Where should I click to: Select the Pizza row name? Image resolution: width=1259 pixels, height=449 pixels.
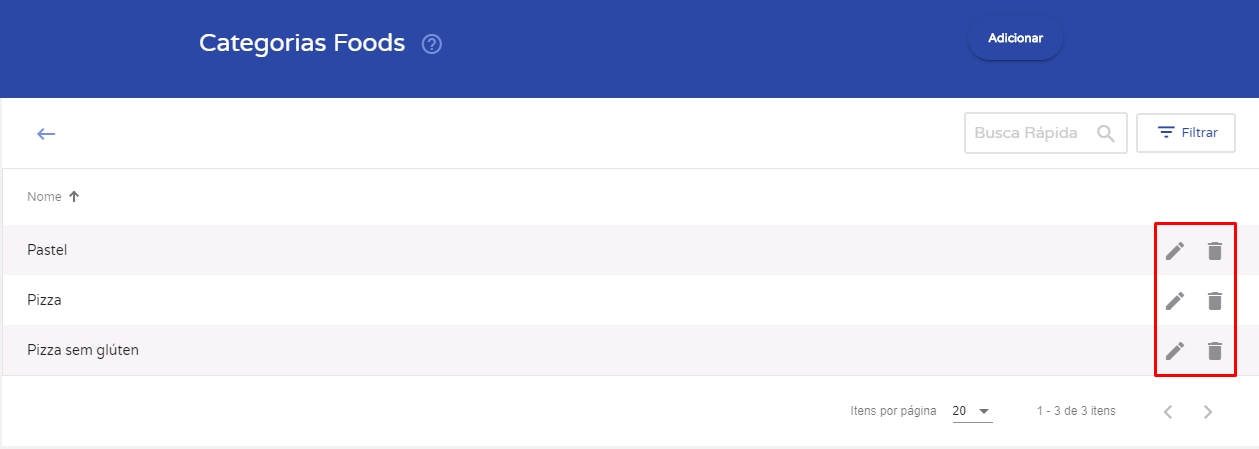tap(44, 300)
